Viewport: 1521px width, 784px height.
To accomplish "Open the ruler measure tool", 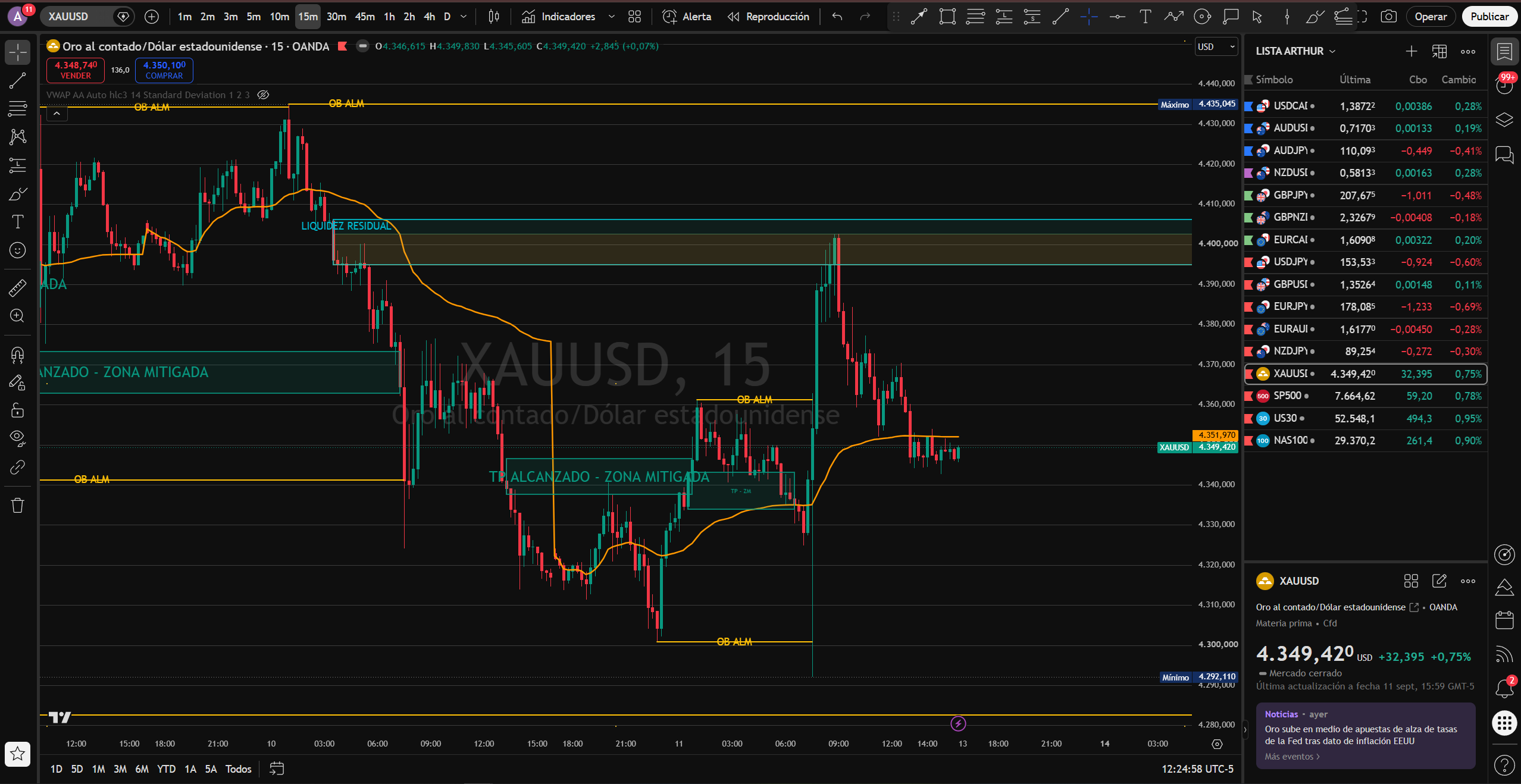I will pos(17,288).
